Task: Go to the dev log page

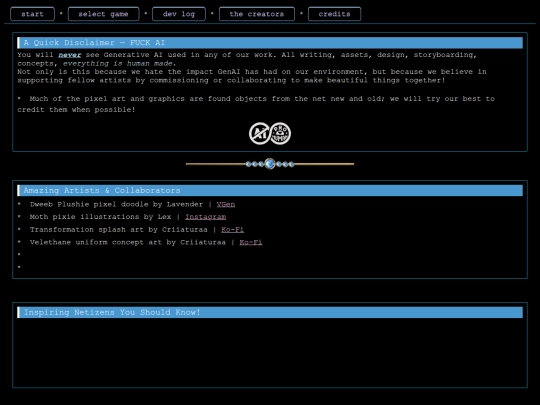Action: (179, 14)
